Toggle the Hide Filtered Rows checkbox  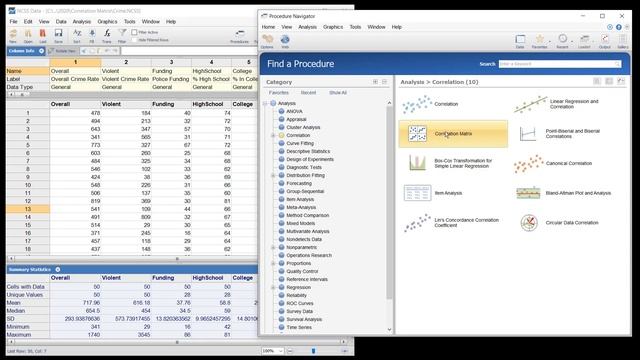[x=134, y=40]
